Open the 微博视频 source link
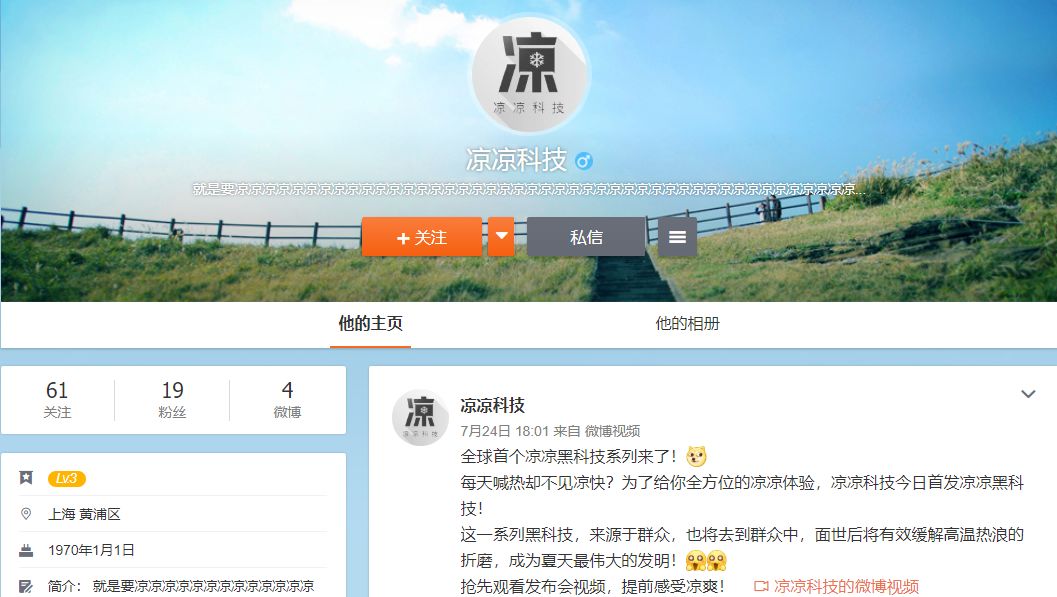This screenshot has width=1057, height=597. pos(613,431)
